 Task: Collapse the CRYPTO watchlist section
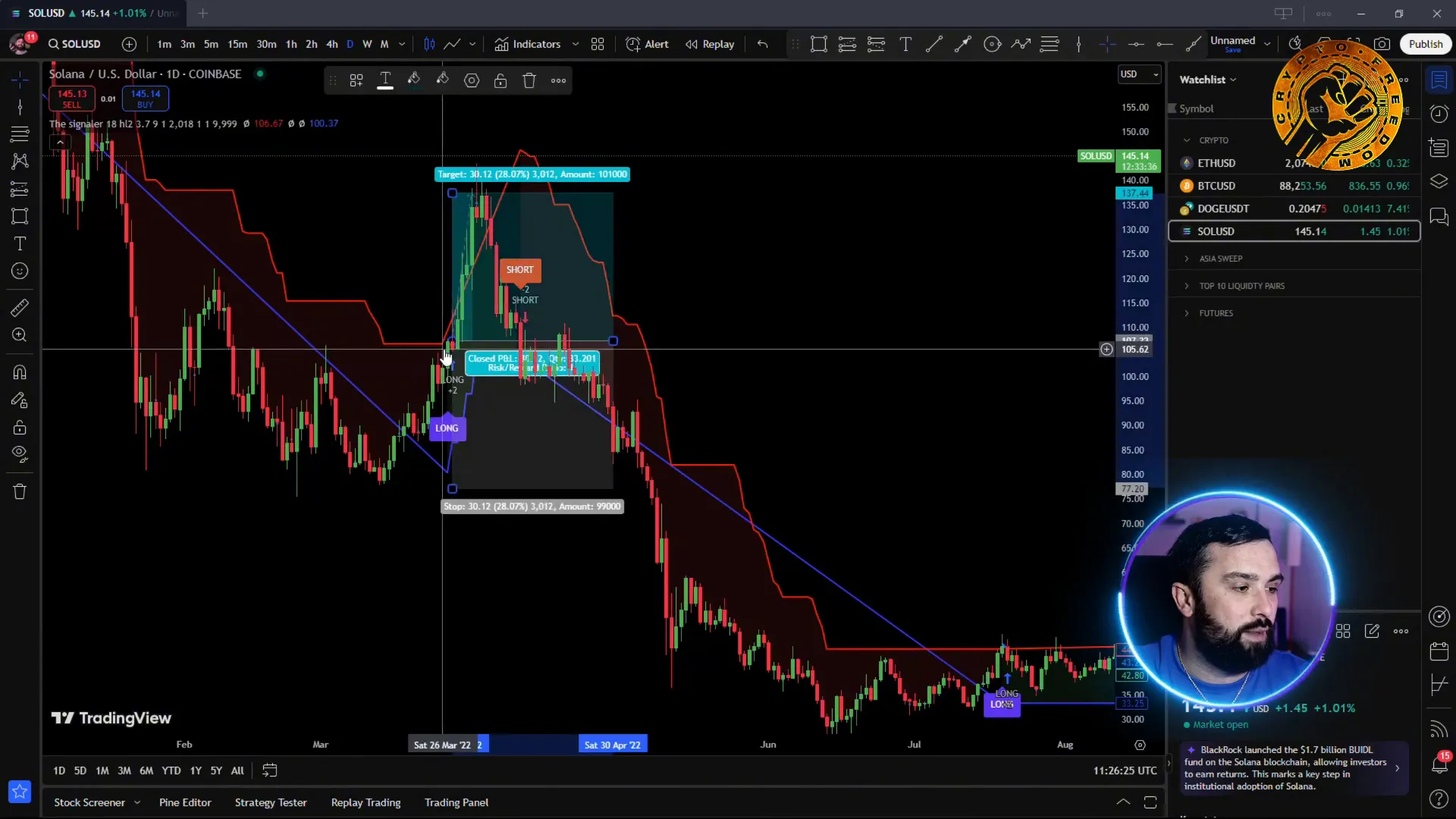(x=1187, y=140)
